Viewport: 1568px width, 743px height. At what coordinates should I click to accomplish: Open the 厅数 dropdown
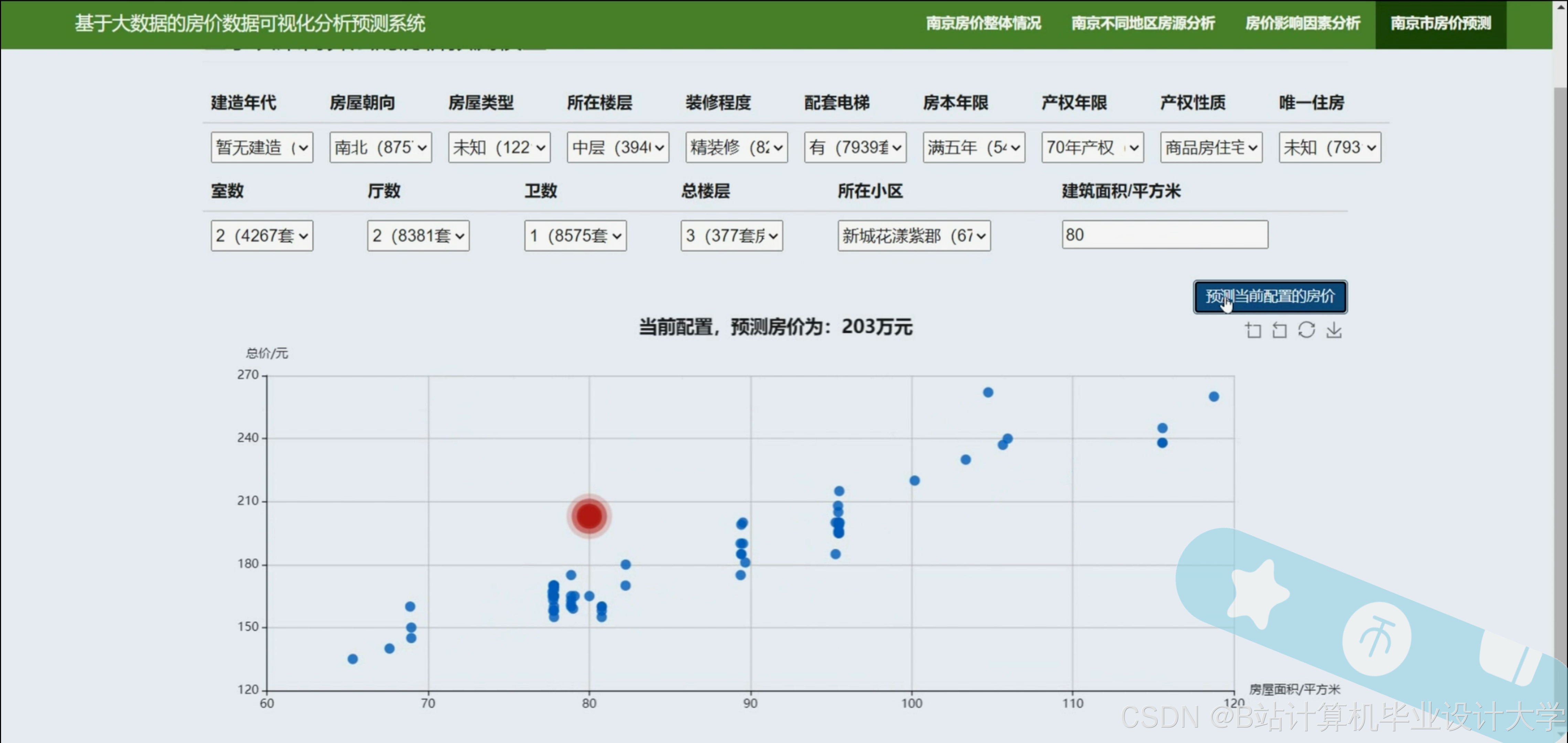pyautogui.click(x=418, y=236)
